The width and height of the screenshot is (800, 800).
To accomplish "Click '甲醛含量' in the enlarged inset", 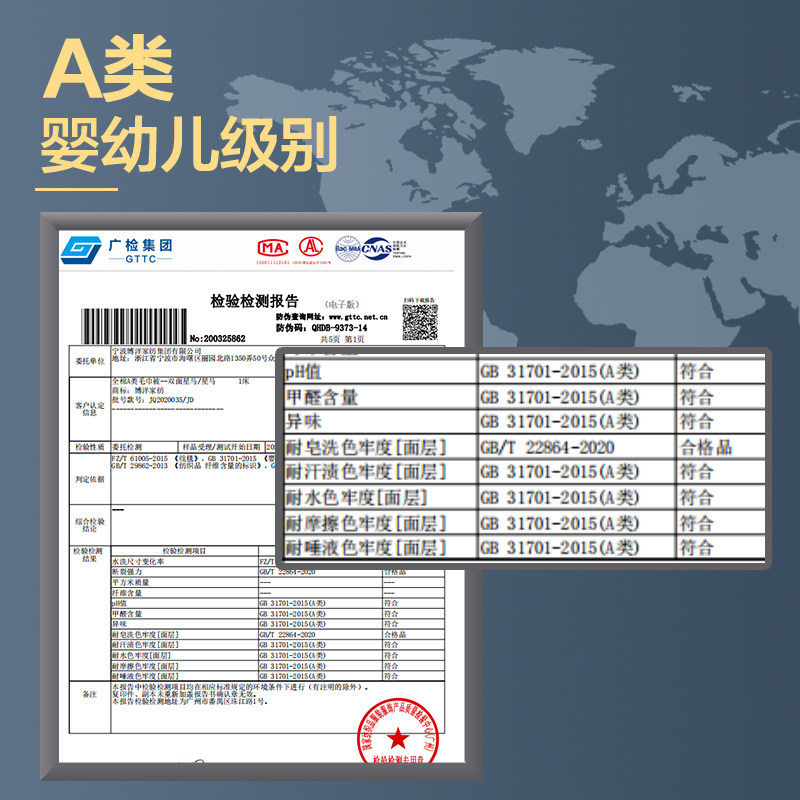I will pyautogui.click(x=321, y=397).
